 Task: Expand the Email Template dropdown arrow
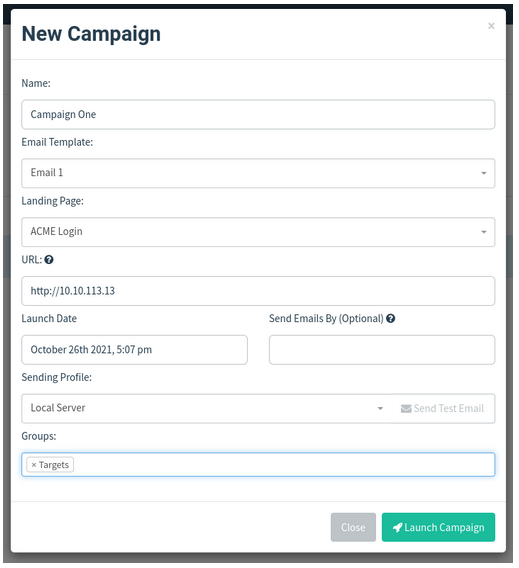click(x=484, y=173)
